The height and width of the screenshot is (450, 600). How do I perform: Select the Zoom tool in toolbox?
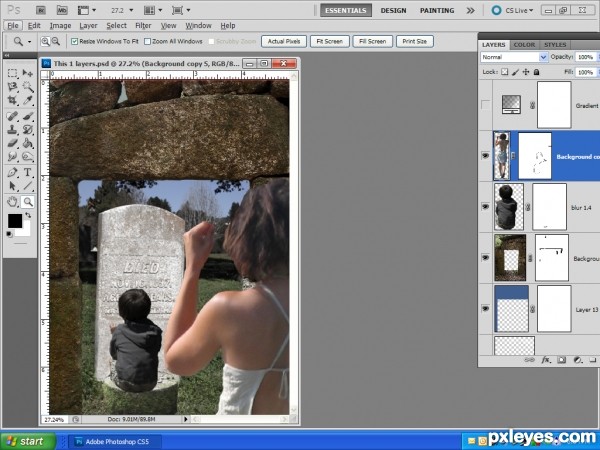pos(28,201)
